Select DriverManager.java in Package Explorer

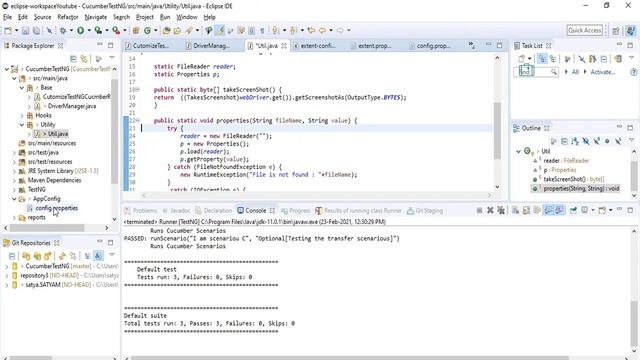pos(72,106)
